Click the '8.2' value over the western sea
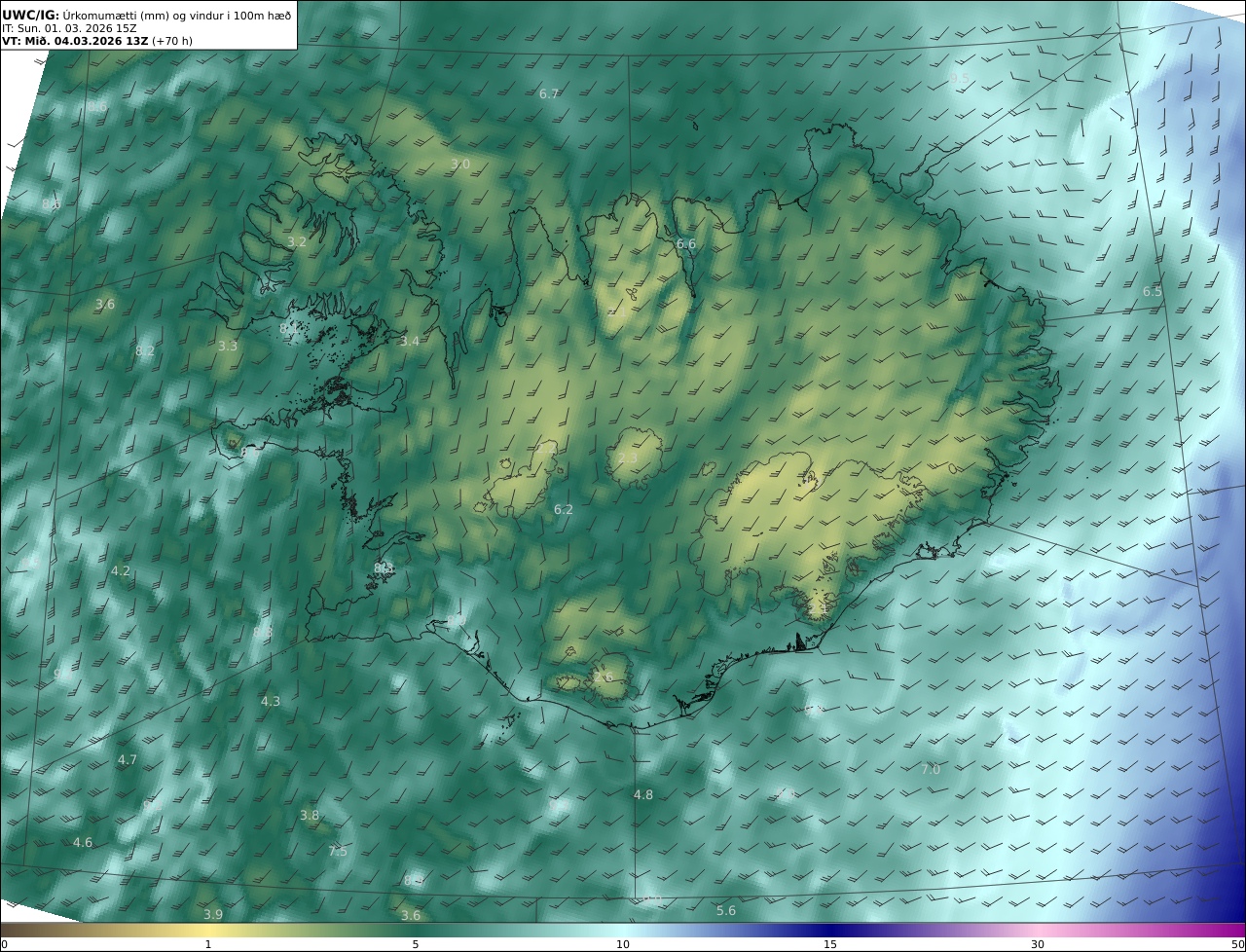1246x952 pixels. point(145,351)
